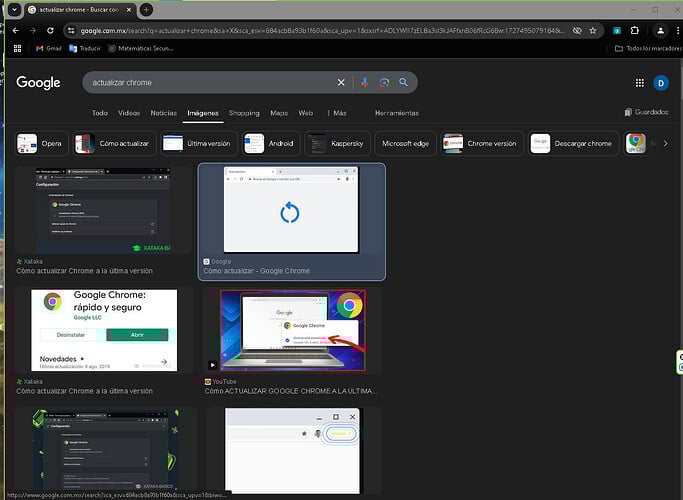
Task: Select the Última versión filter chip
Action: point(199,143)
